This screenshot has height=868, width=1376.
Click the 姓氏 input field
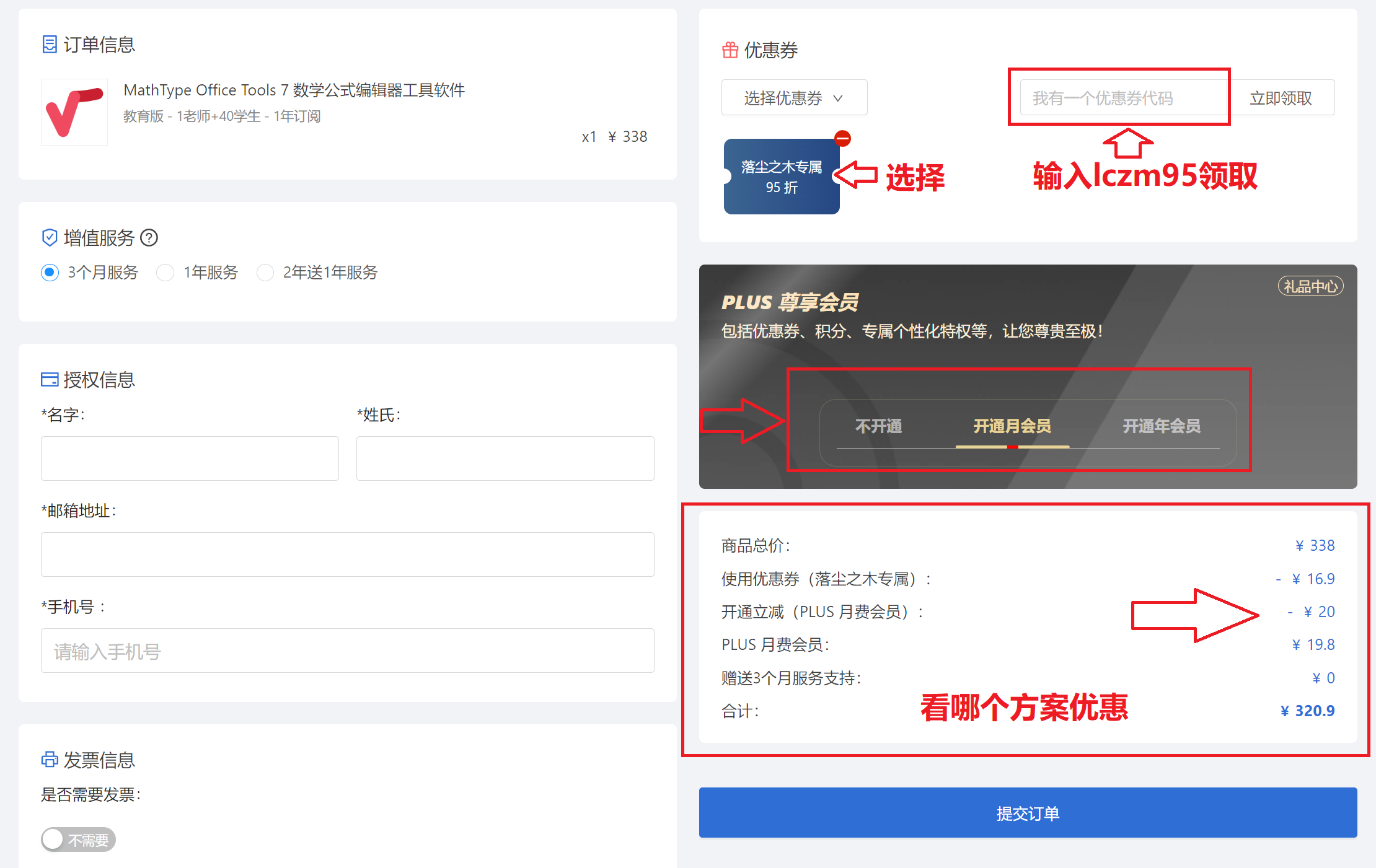505,458
